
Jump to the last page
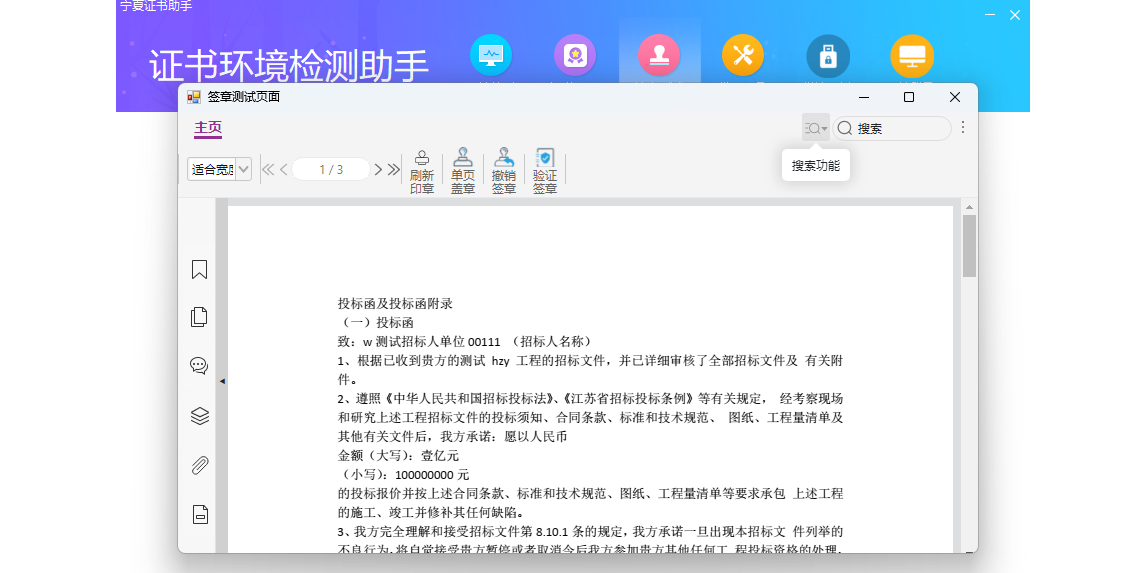click(394, 170)
